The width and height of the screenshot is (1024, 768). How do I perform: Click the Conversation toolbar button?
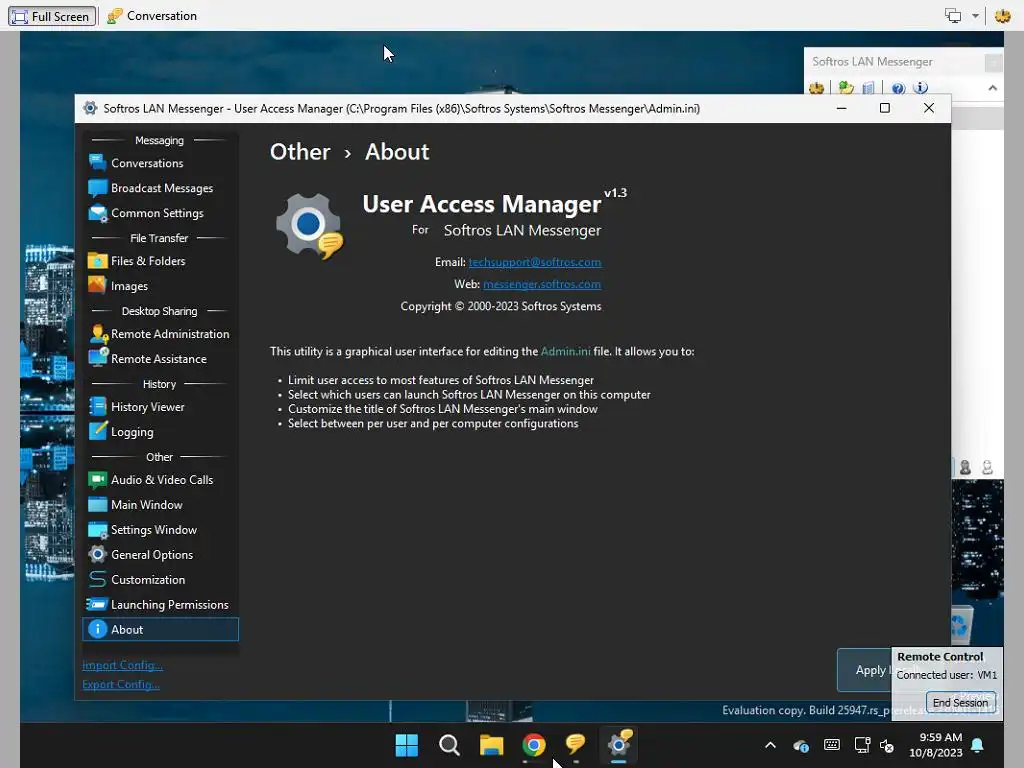pos(152,16)
